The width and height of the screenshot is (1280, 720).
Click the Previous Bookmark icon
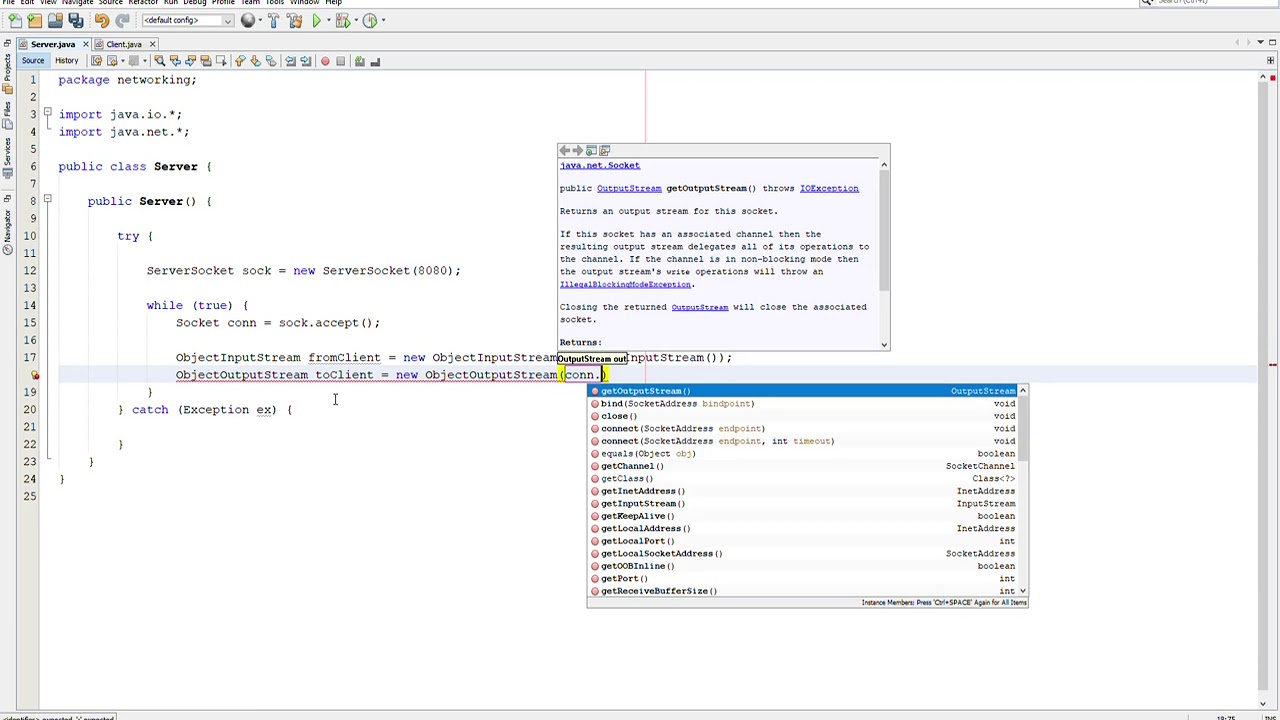point(240,61)
